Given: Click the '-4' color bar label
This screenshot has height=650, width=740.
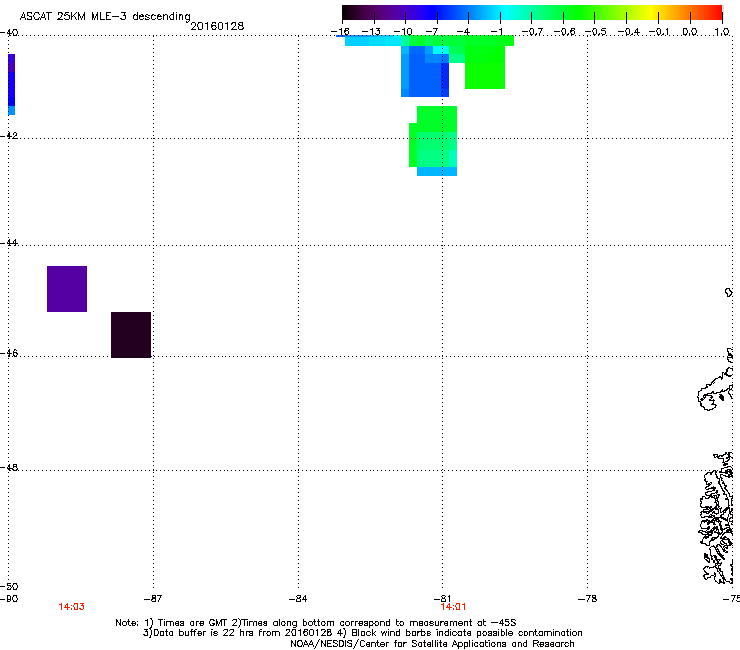Looking at the screenshot, I should point(463,32).
